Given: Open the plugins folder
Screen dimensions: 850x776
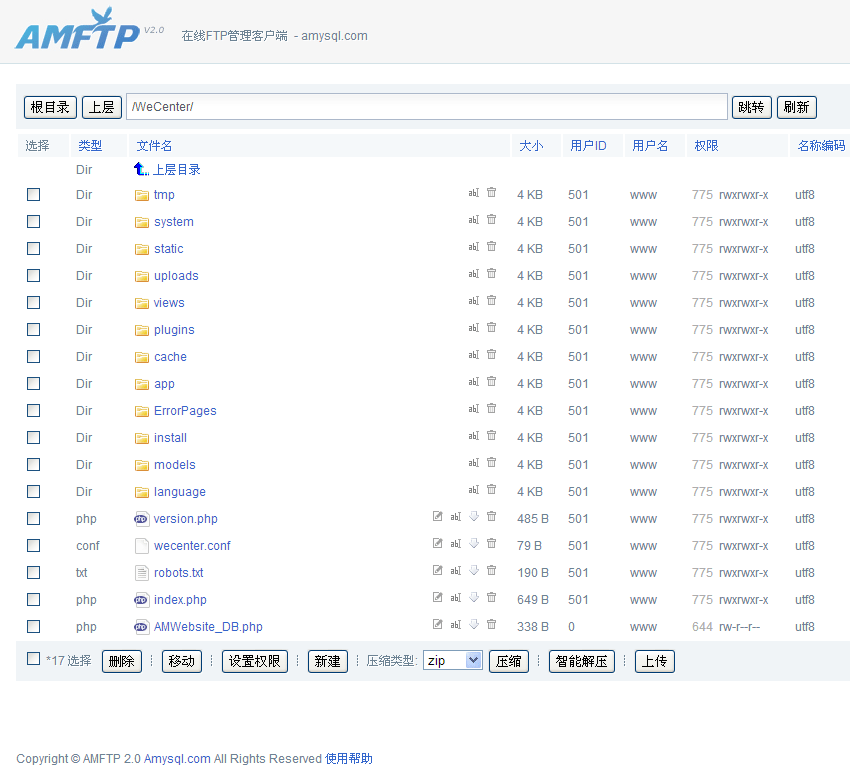Looking at the screenshot, I should (x=174, y=330).
